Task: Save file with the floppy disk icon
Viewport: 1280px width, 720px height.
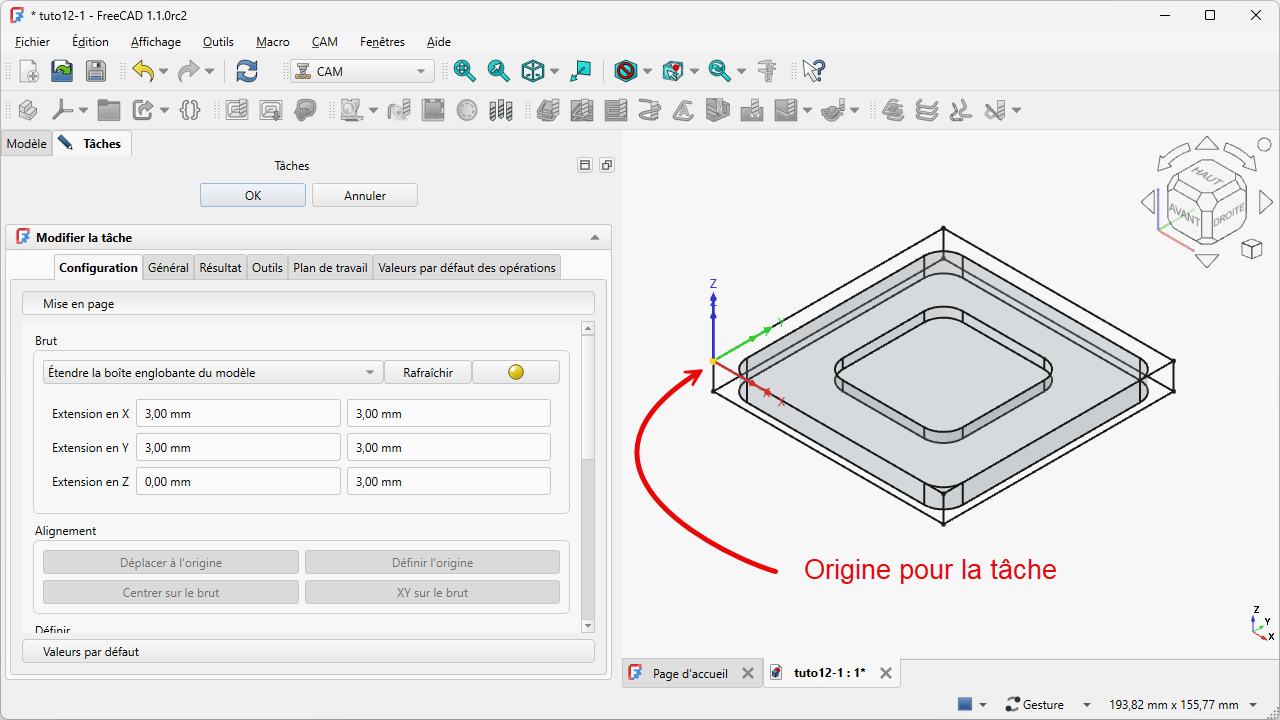Action: pos(95,71)
